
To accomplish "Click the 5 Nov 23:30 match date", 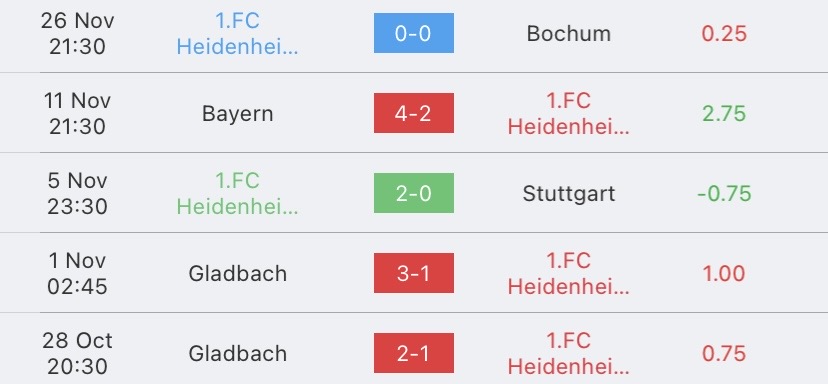I will tap(77, 193).
